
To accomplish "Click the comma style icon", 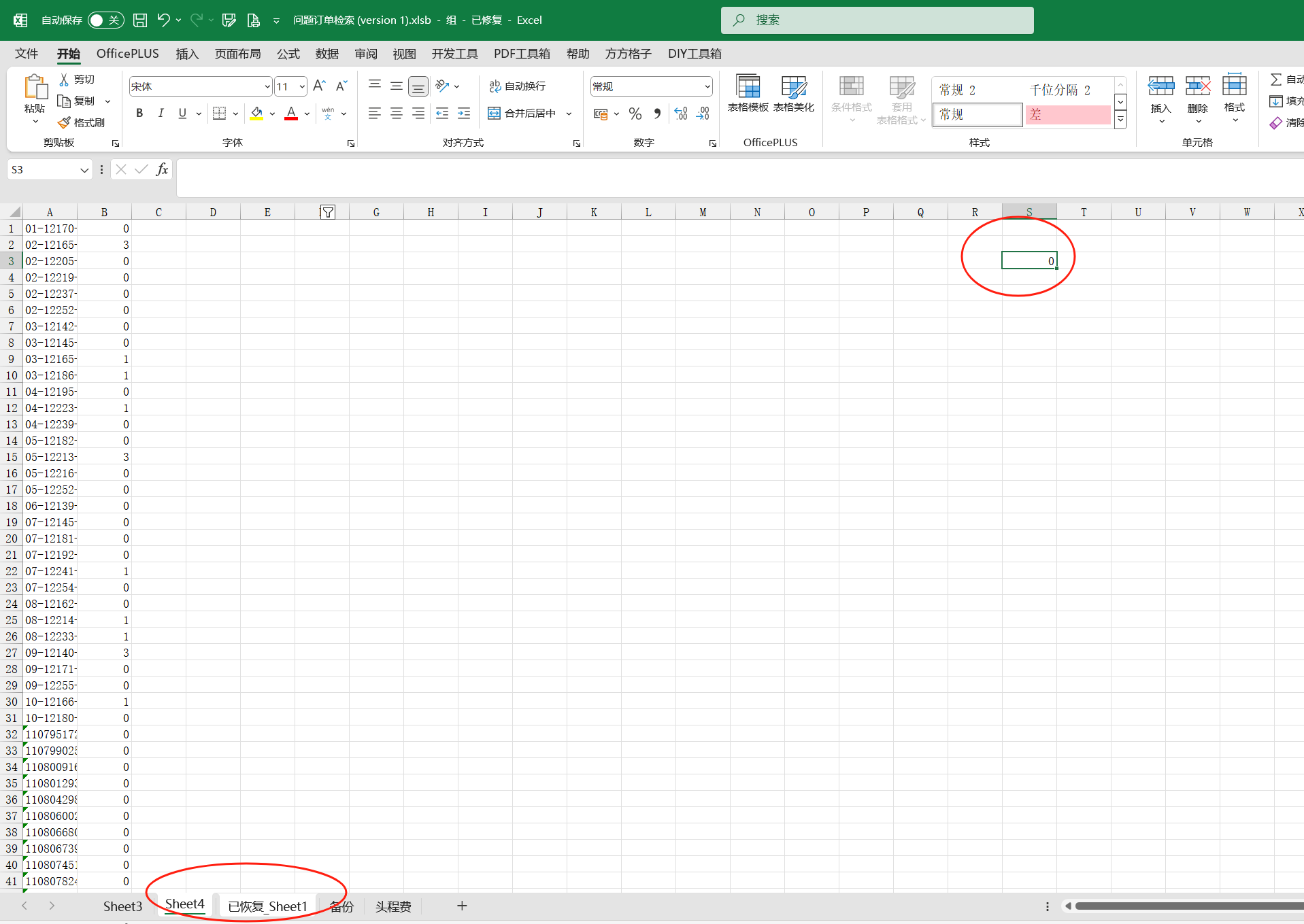I will [x=657, y=114].
